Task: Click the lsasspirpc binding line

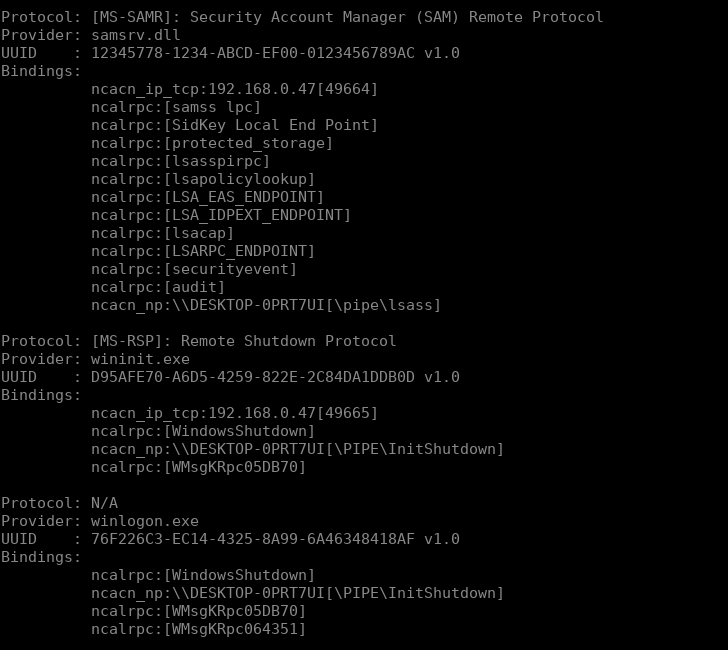Action: tap(180, 161)
